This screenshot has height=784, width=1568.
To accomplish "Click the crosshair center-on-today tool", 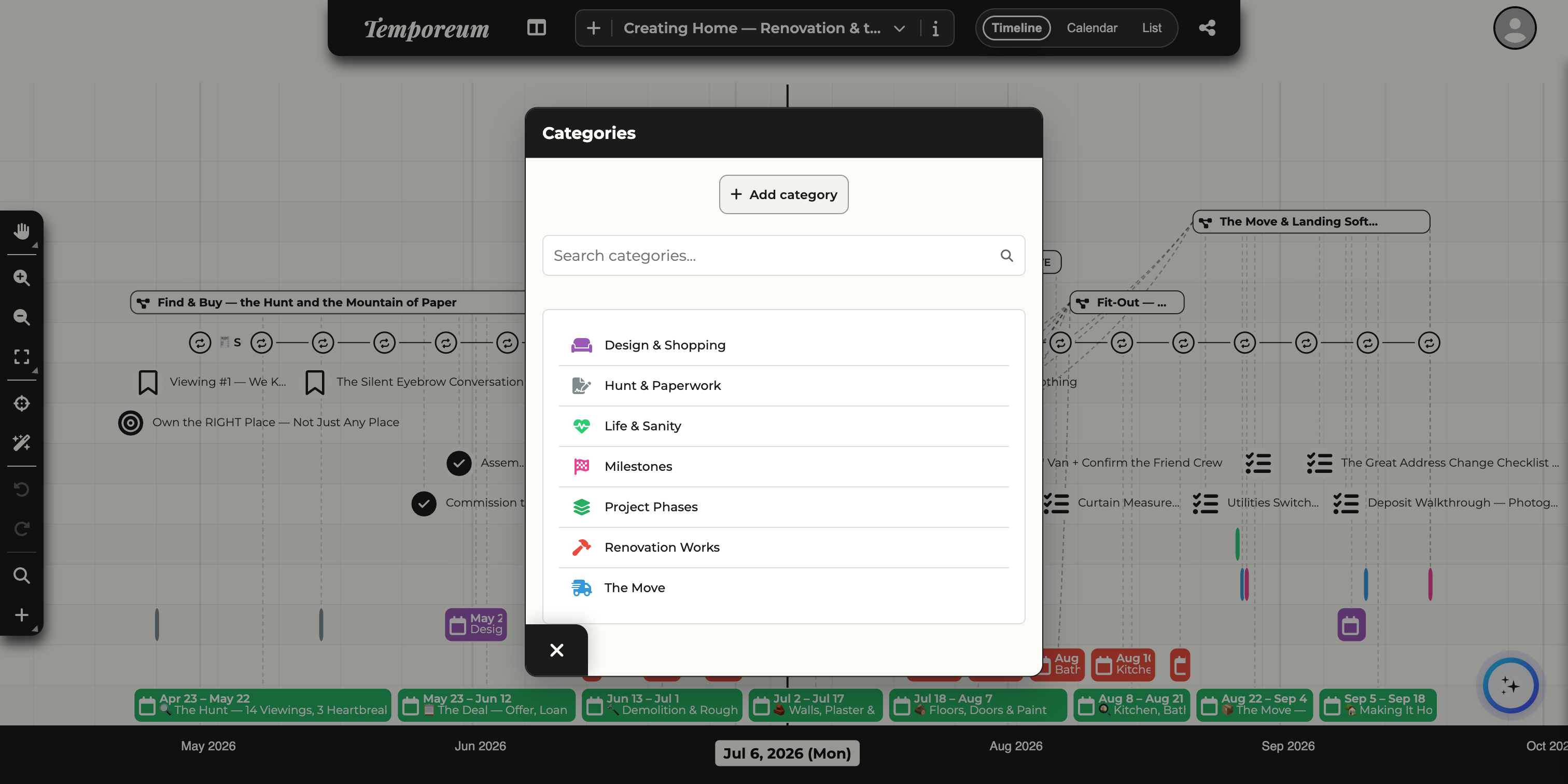I will pyautogui.click(x=22, y=403).
